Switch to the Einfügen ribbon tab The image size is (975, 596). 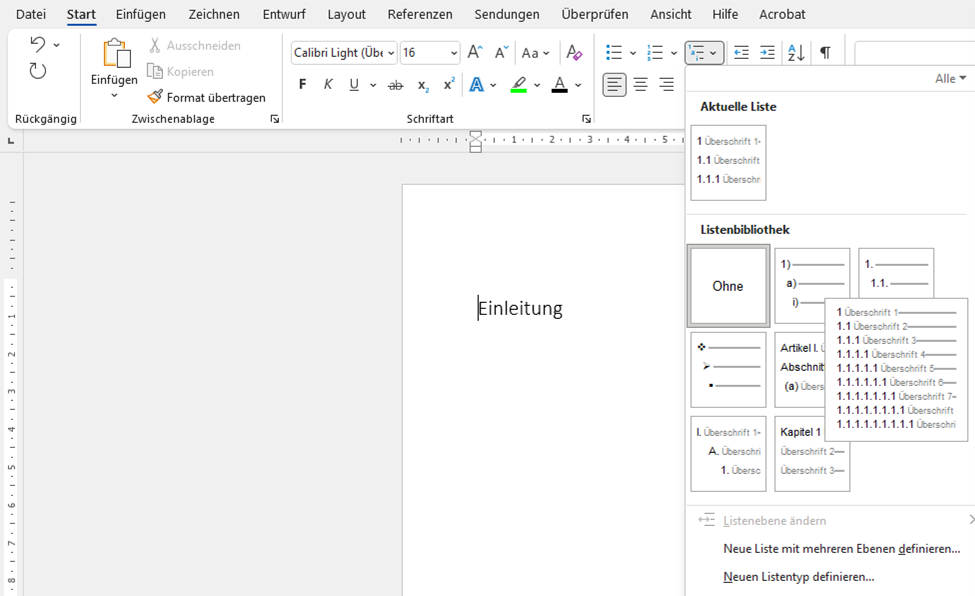click(x=141, y=14)
